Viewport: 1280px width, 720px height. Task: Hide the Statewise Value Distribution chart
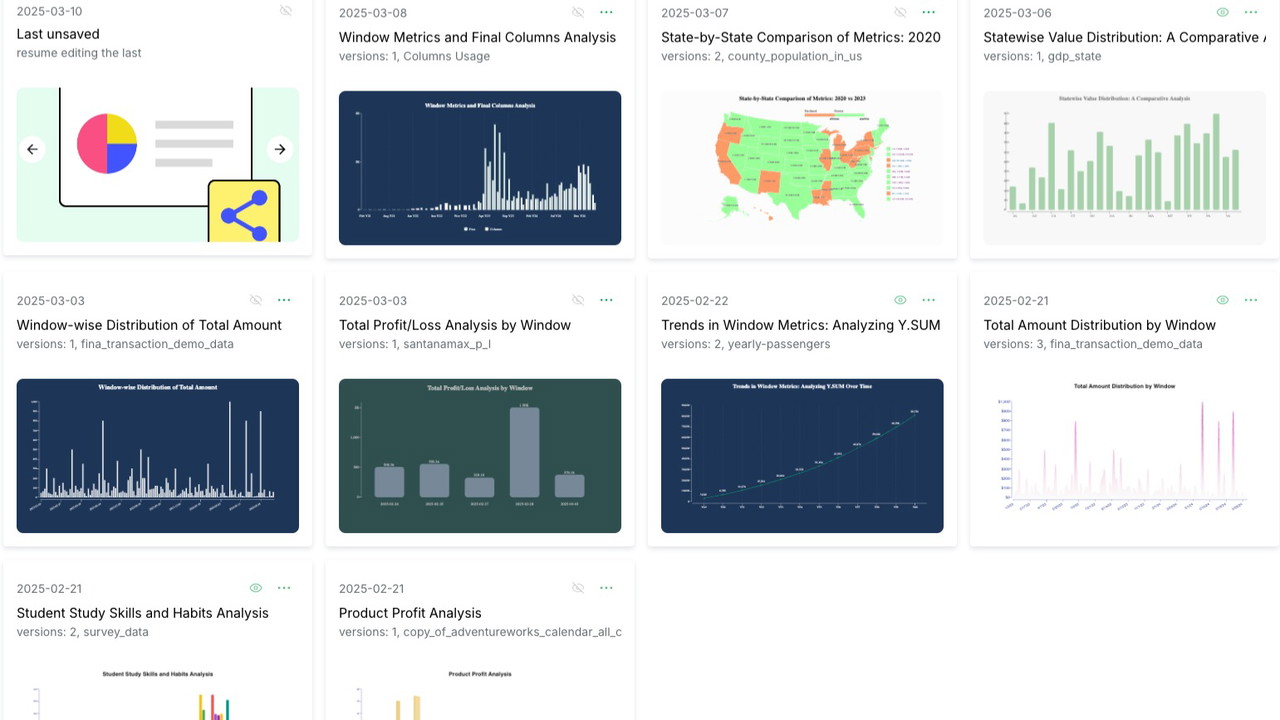tap(1222, 12)
